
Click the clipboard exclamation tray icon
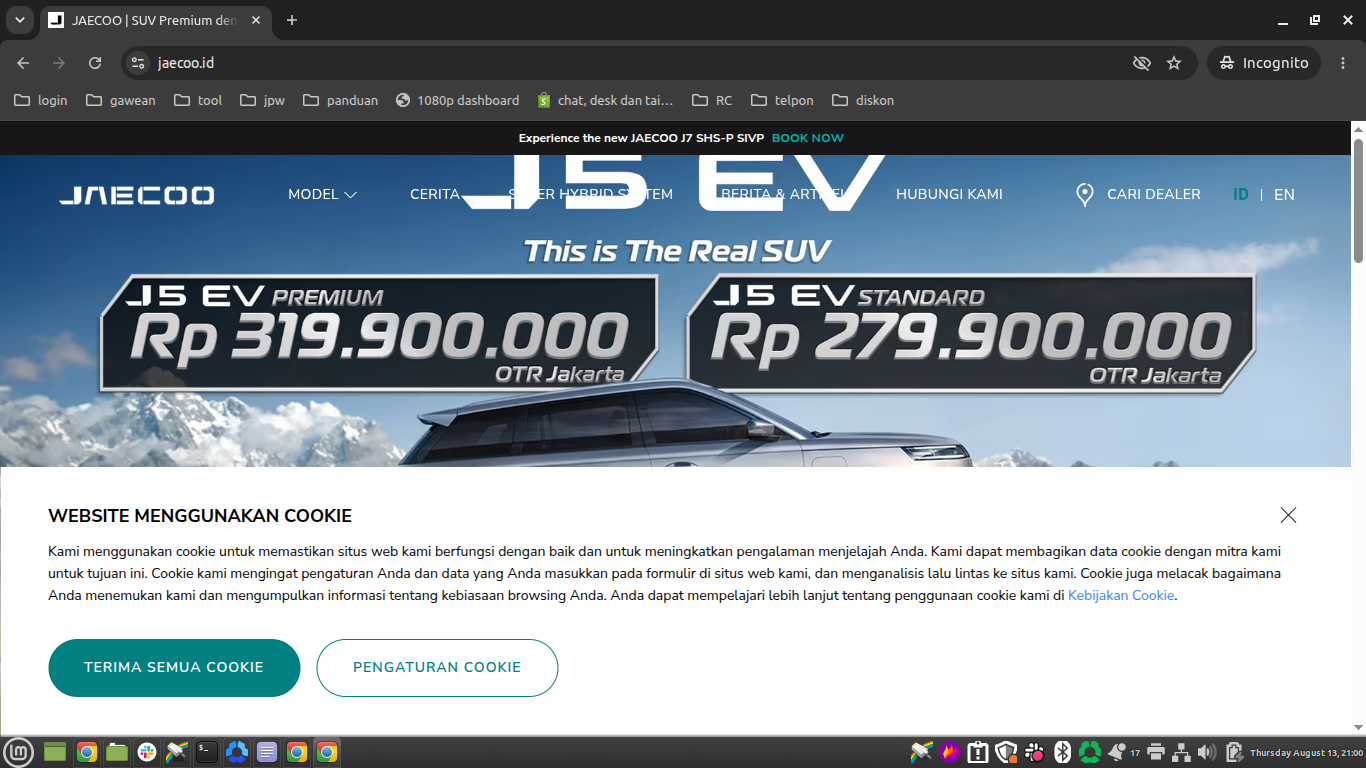[978, 752]
